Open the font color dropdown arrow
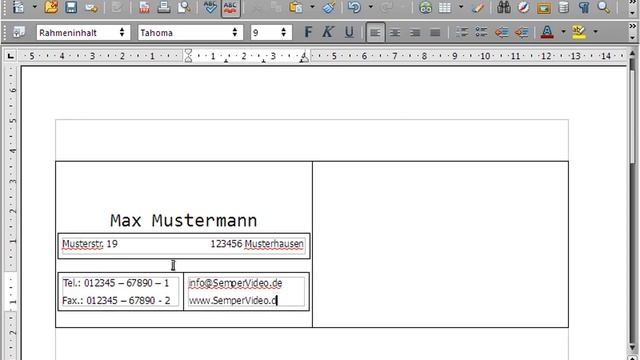The width and height of the screenshot is (640, 360). click(564, 32)
